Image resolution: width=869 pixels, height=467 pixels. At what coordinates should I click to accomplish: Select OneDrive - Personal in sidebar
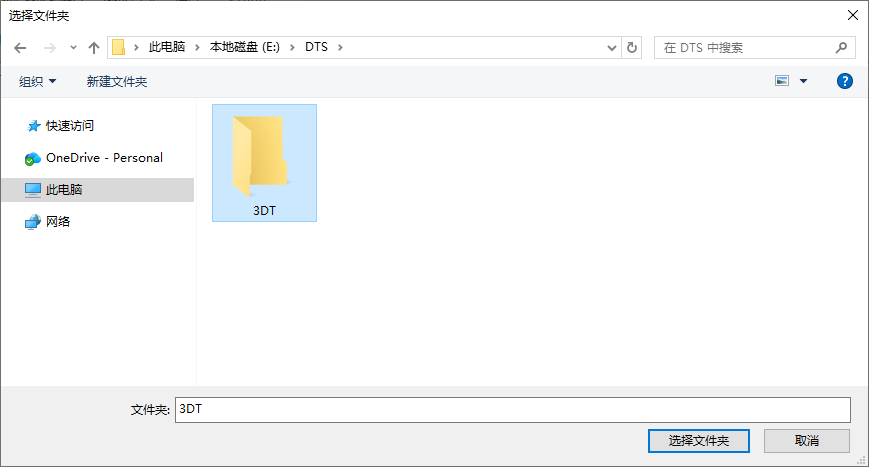pyautogui.click(x=104, y=158)
